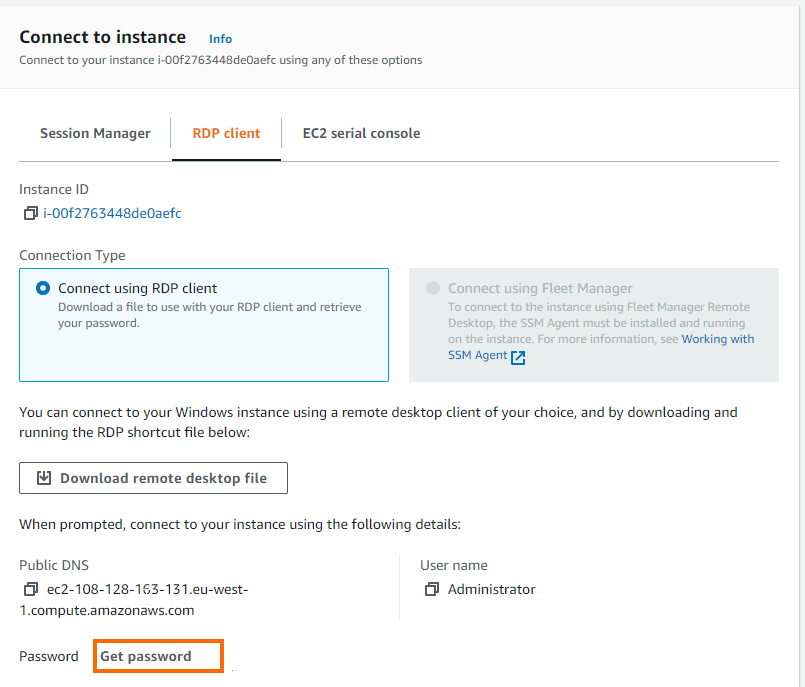This screenshot has height=687, width=805.
Task: Click the copy icon next to Administrator
Action: tap(431, 589)
